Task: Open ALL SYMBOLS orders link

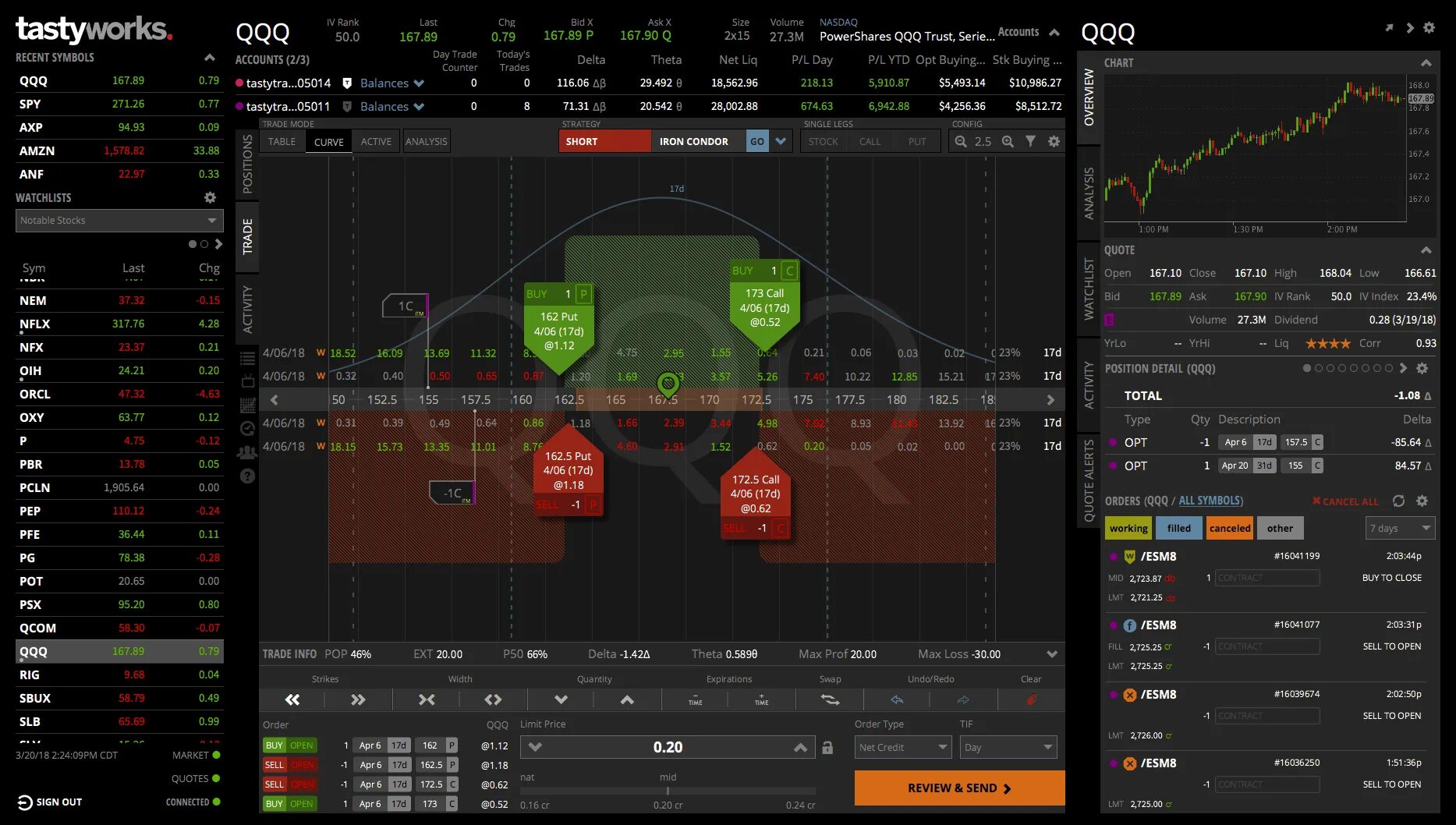Action: [x=1210, y=501]
